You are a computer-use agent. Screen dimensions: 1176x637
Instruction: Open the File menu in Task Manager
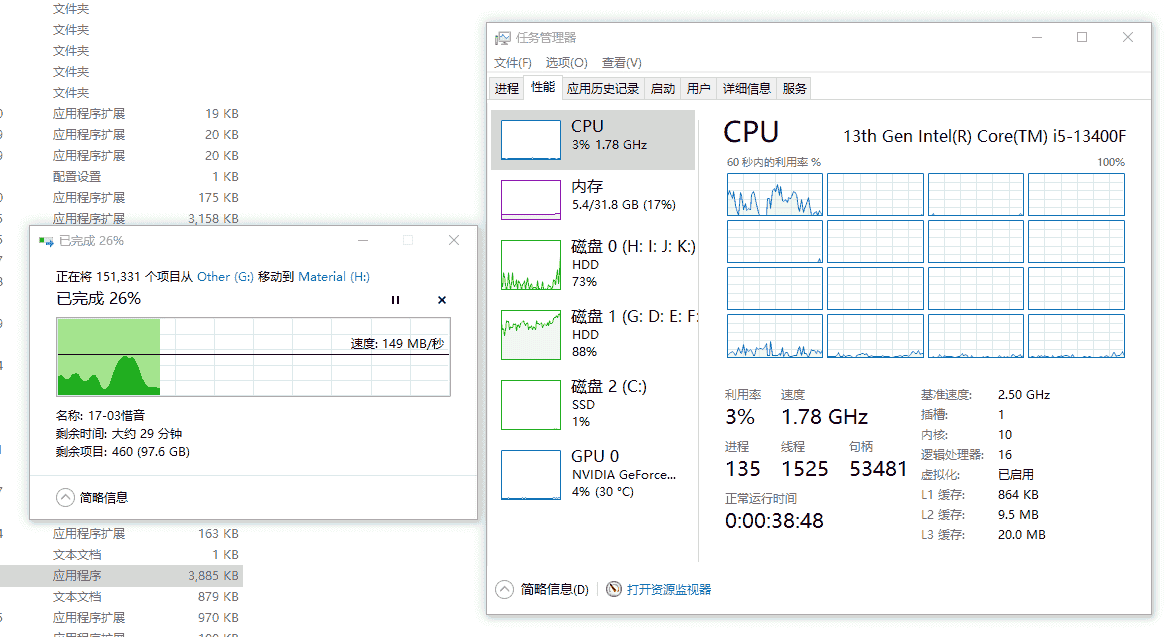[513, 62]
